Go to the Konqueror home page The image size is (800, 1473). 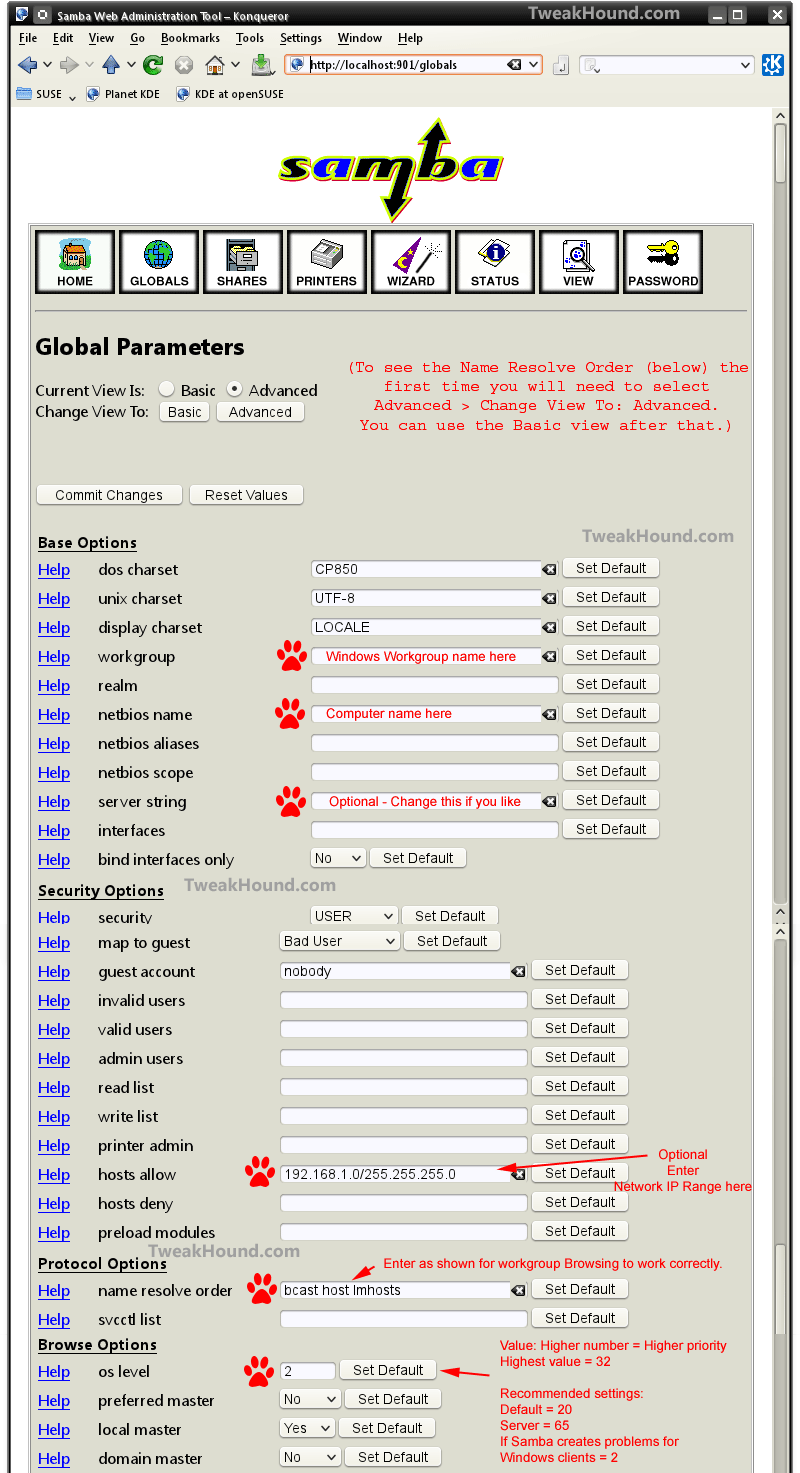(215, 65)
